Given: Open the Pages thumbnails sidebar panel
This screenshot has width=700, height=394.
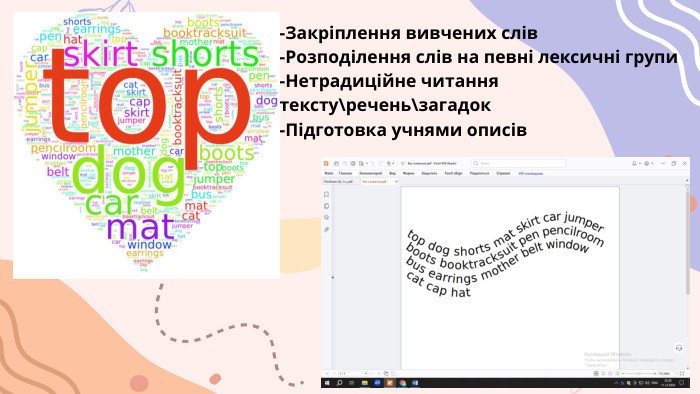Looking at the screenshot, I should click(327, 206).
